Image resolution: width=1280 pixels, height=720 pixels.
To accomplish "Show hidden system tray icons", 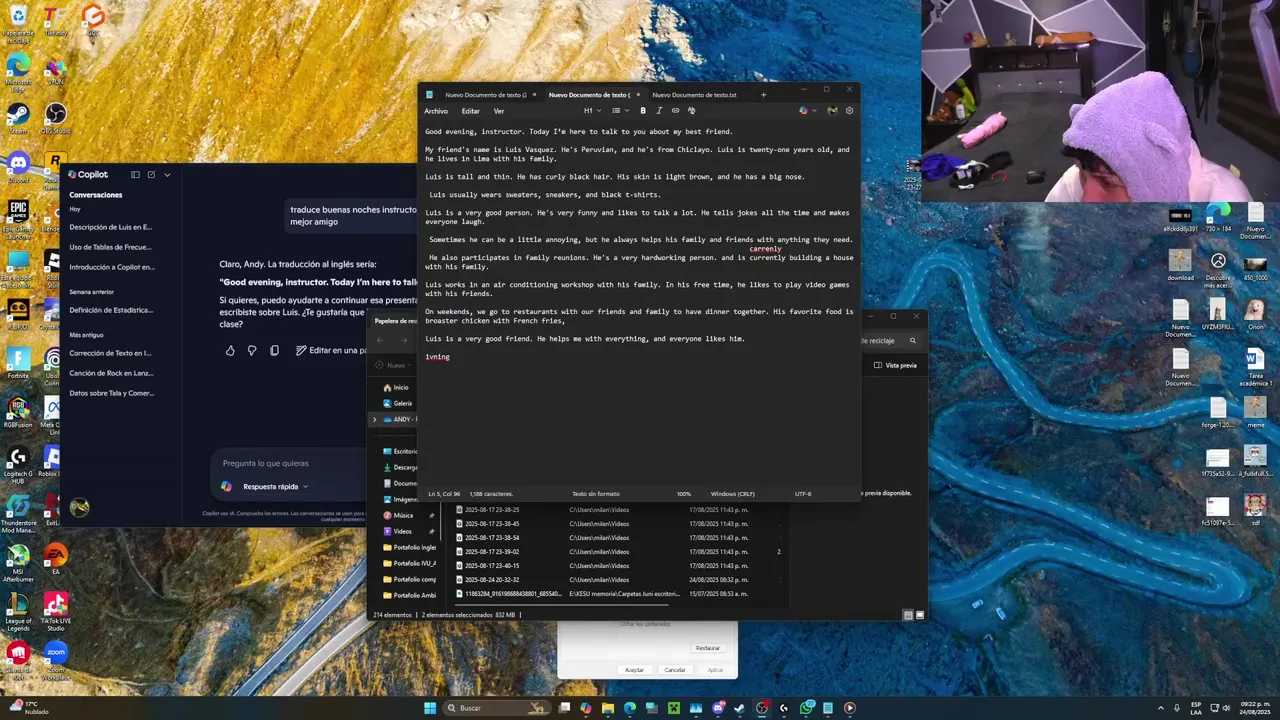I will pyautogui.click(x=1161, y=708).
